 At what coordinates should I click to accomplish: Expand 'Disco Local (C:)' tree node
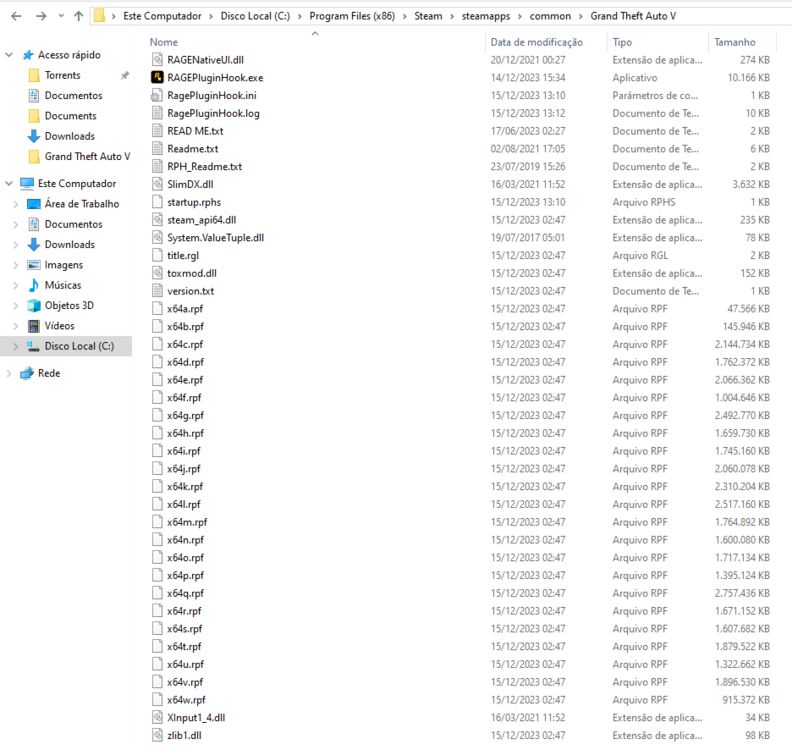[x=16, y=346]
